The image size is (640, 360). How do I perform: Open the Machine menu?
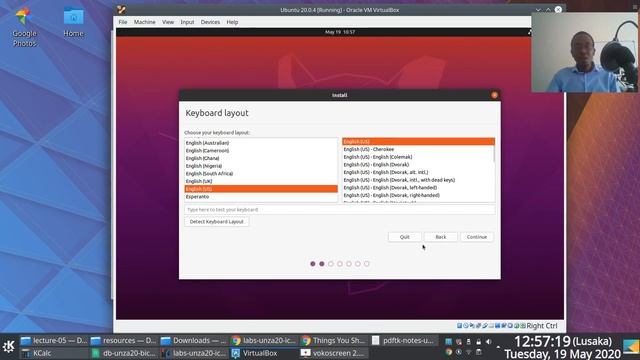(144, 22)
